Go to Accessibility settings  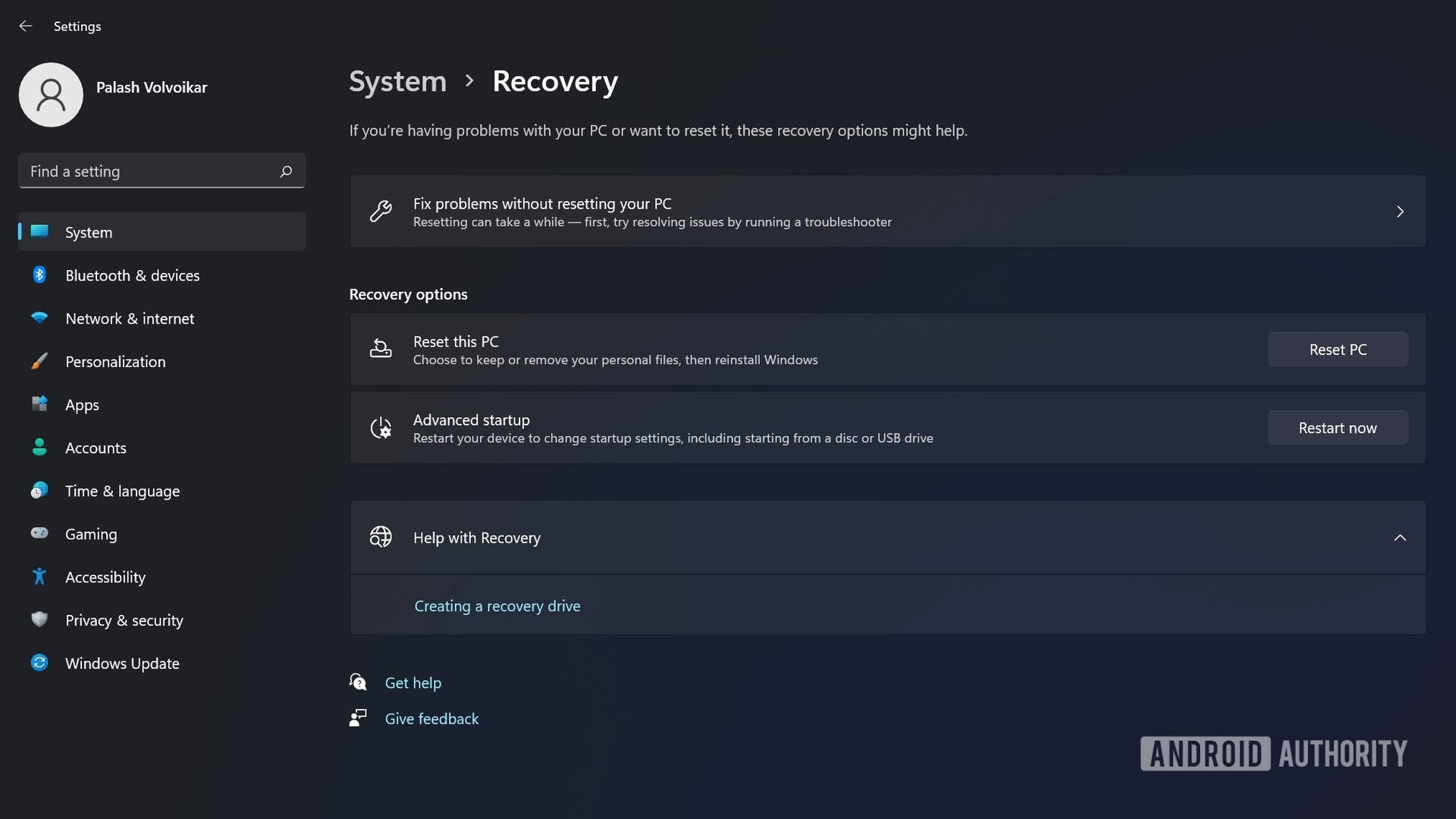pos(162,577)
